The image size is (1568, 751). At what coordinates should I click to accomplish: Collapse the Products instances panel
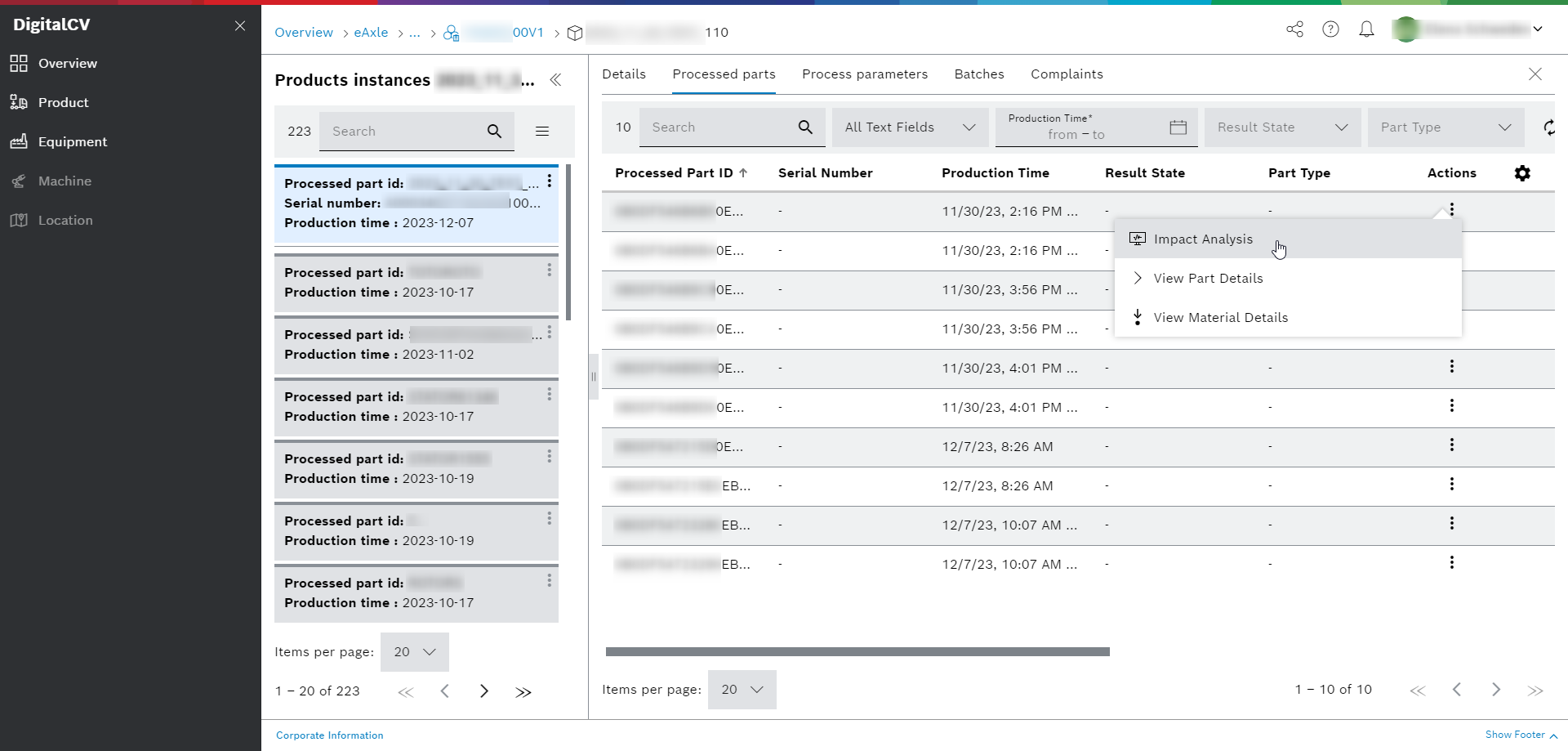pos(556,80)
